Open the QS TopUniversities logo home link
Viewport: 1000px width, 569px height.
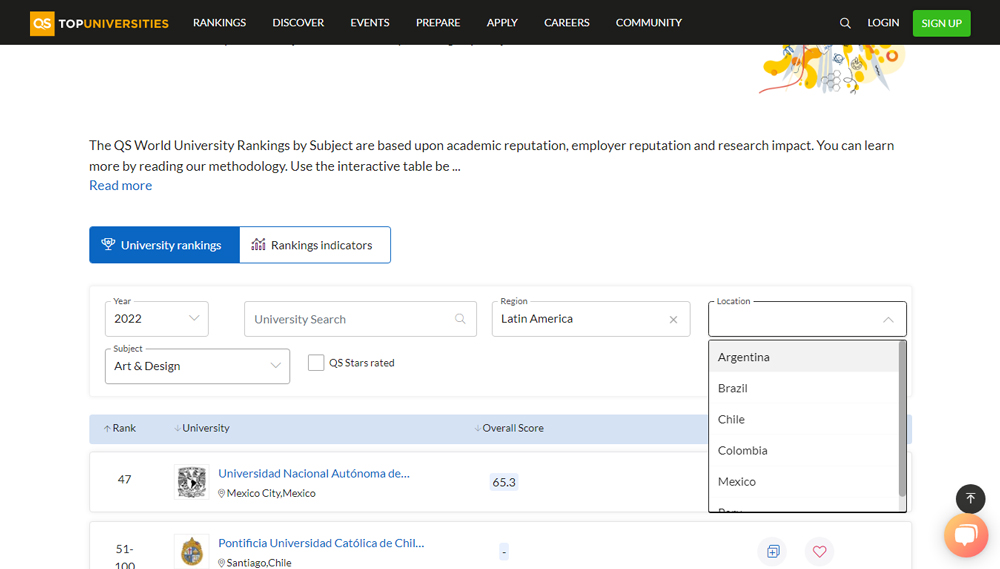[x=99, y=23]
